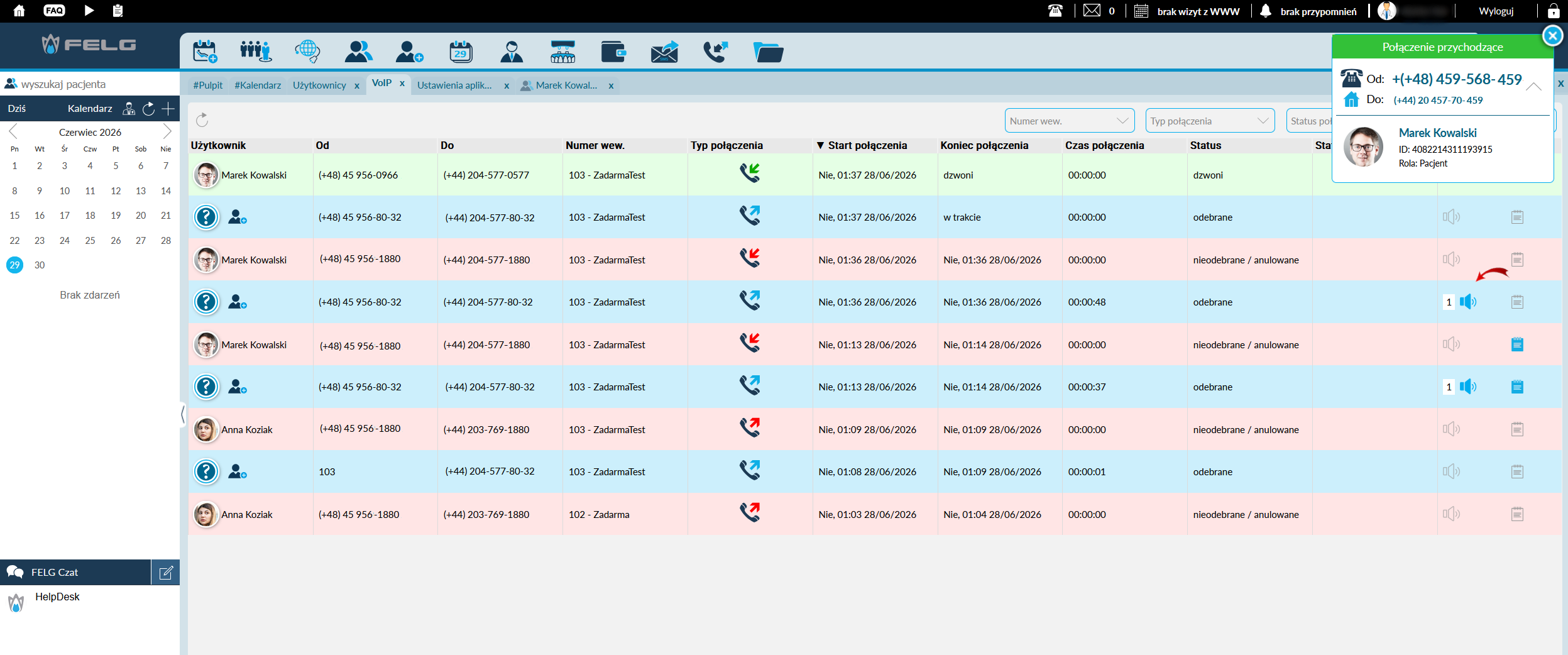Click the Wyloguj link
Viewport: 1568px width, 655px height.
pos(1496,11)
